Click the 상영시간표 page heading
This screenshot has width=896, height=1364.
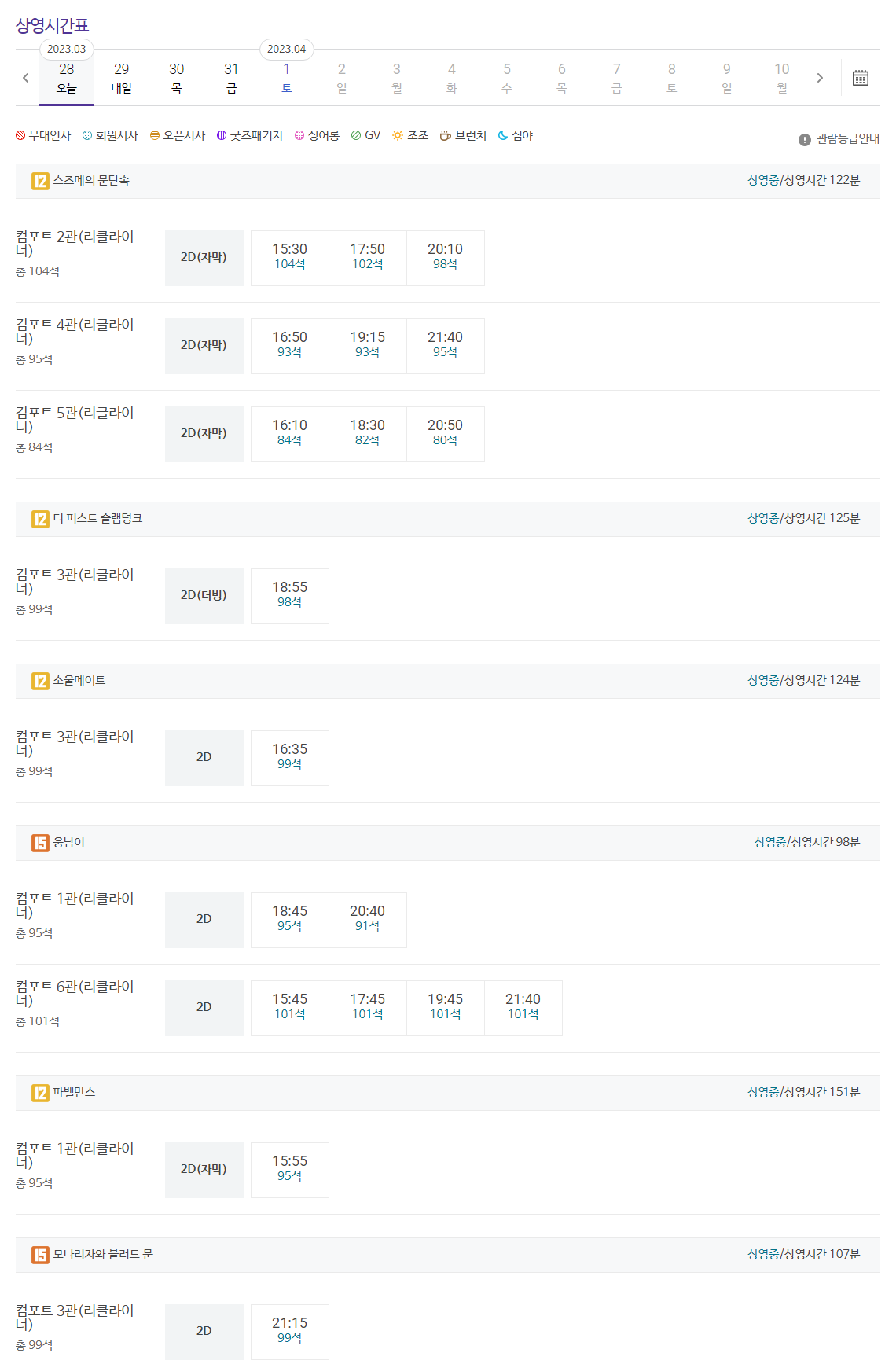53,25
